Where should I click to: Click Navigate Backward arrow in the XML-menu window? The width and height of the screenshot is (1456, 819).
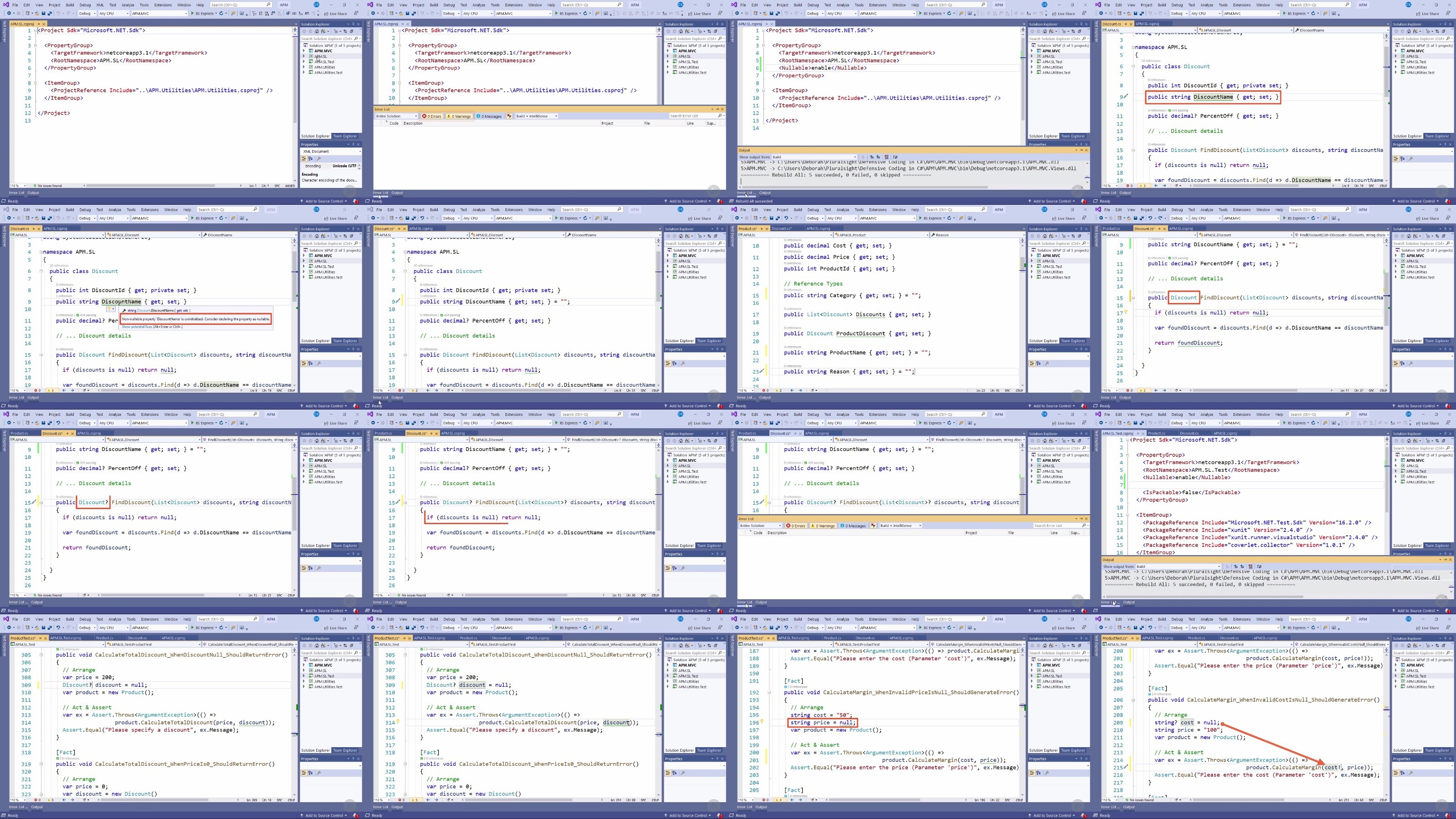click(9, 14)
